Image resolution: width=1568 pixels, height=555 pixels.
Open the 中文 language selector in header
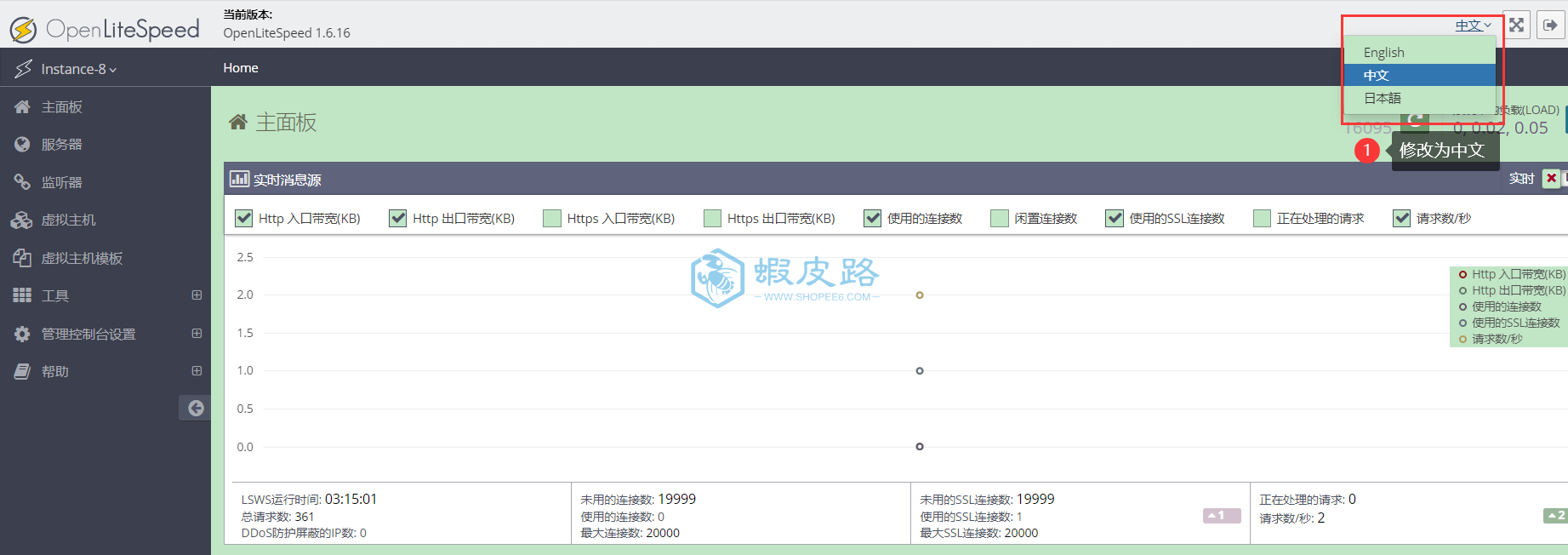1473,26
